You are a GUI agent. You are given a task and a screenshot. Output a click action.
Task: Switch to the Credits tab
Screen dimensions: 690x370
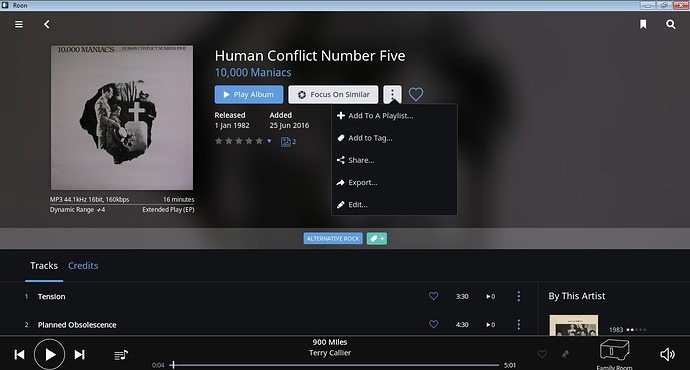coord(83,266)
